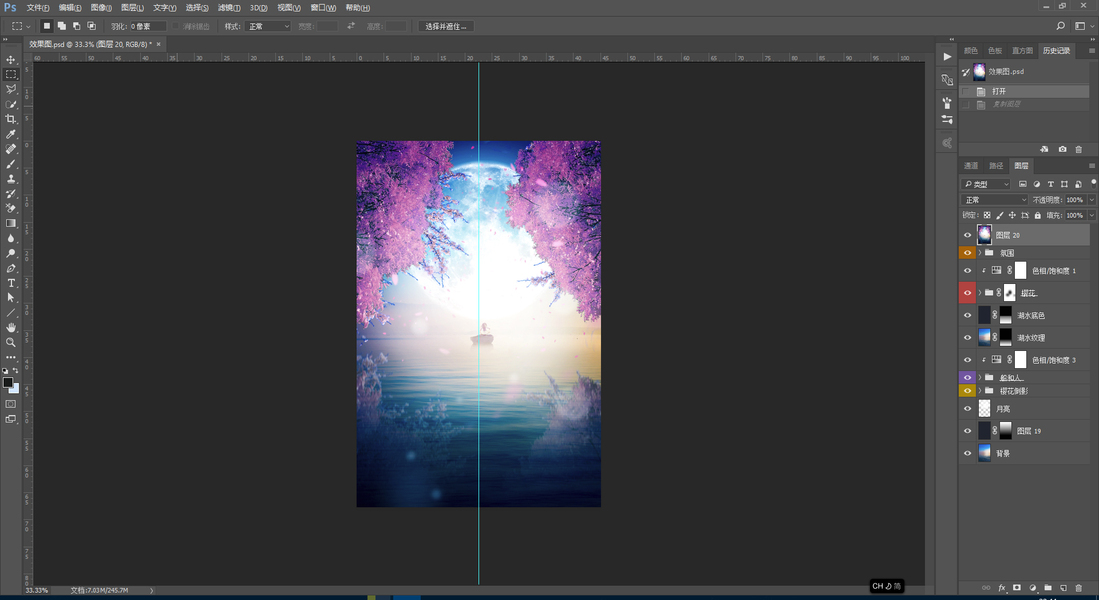Switch to the 颜色 tab
This screenshot has width=1099, height=600.
(x=971, y=50)
